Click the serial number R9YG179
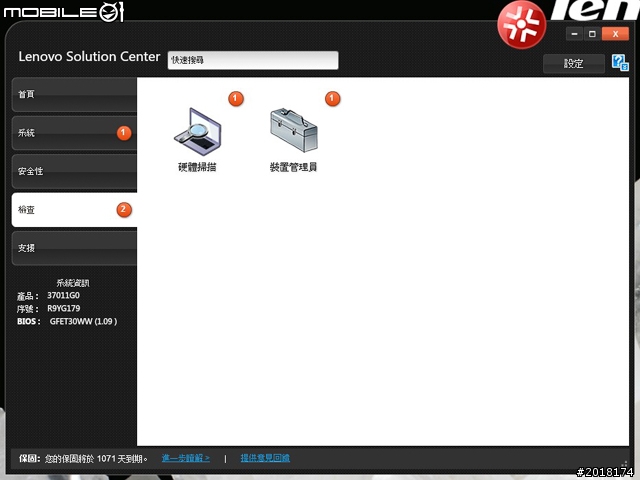Viewport: 640px width, 480px height. pos(64,309)
